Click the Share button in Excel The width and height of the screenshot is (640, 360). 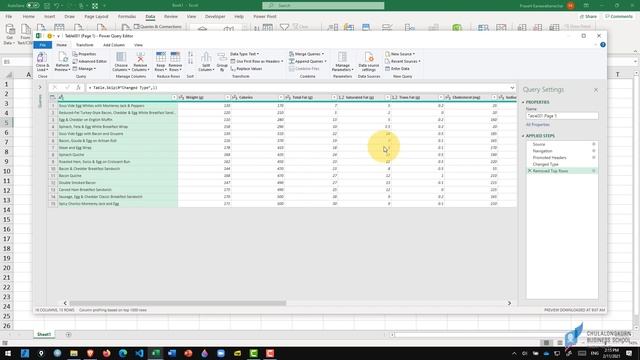588,17
